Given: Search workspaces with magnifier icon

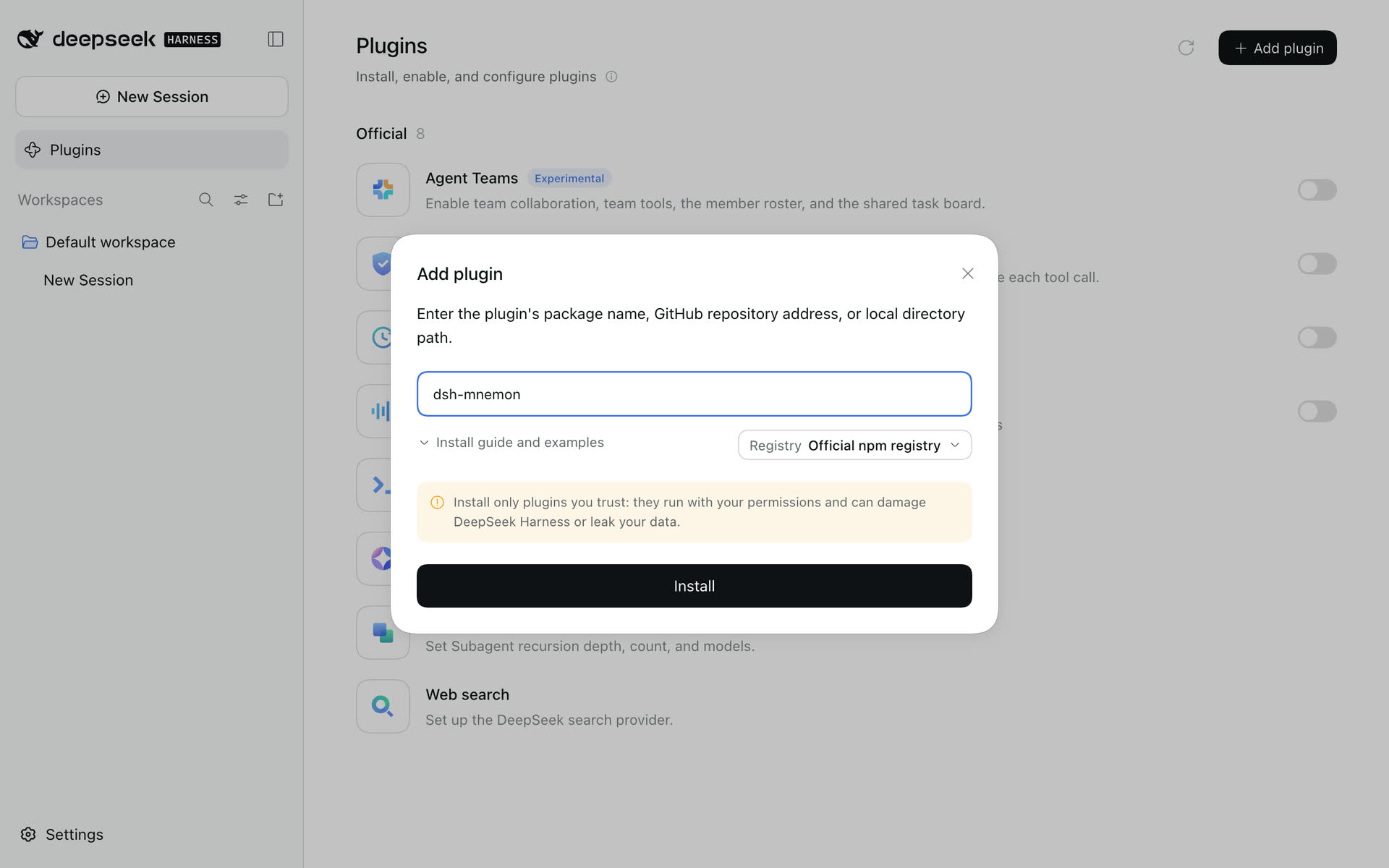Looking at the screenshot, I should [206, 200].
